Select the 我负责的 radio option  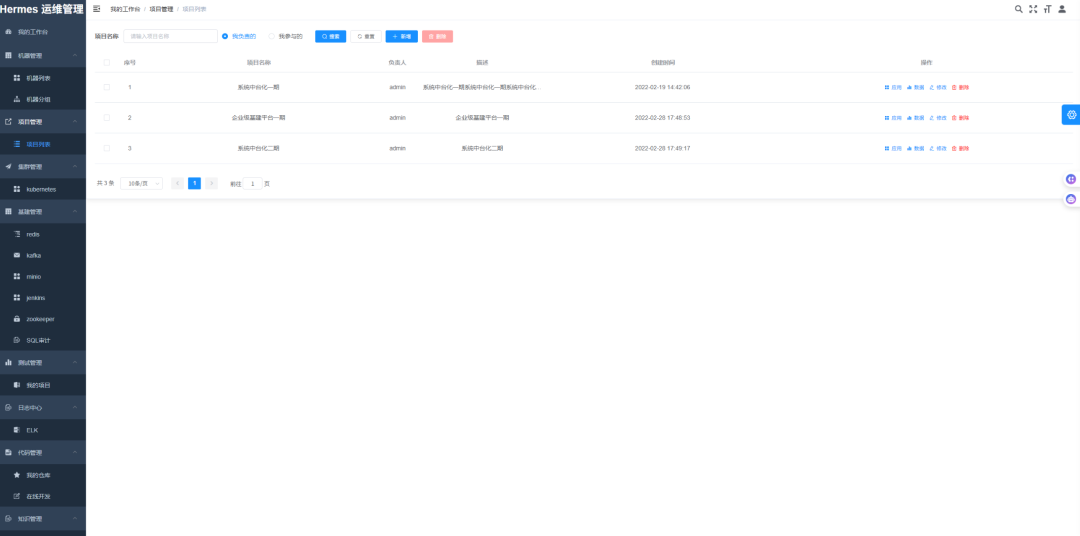click(239, 37)
